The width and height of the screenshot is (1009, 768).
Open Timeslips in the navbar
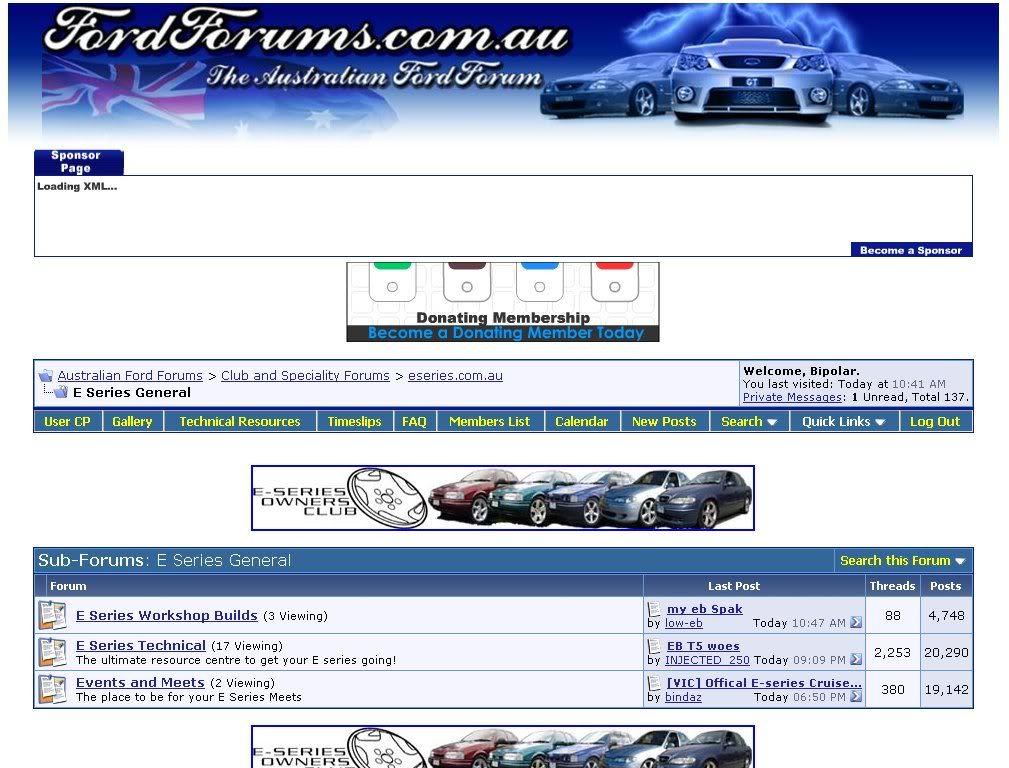[x=355, y=422]
